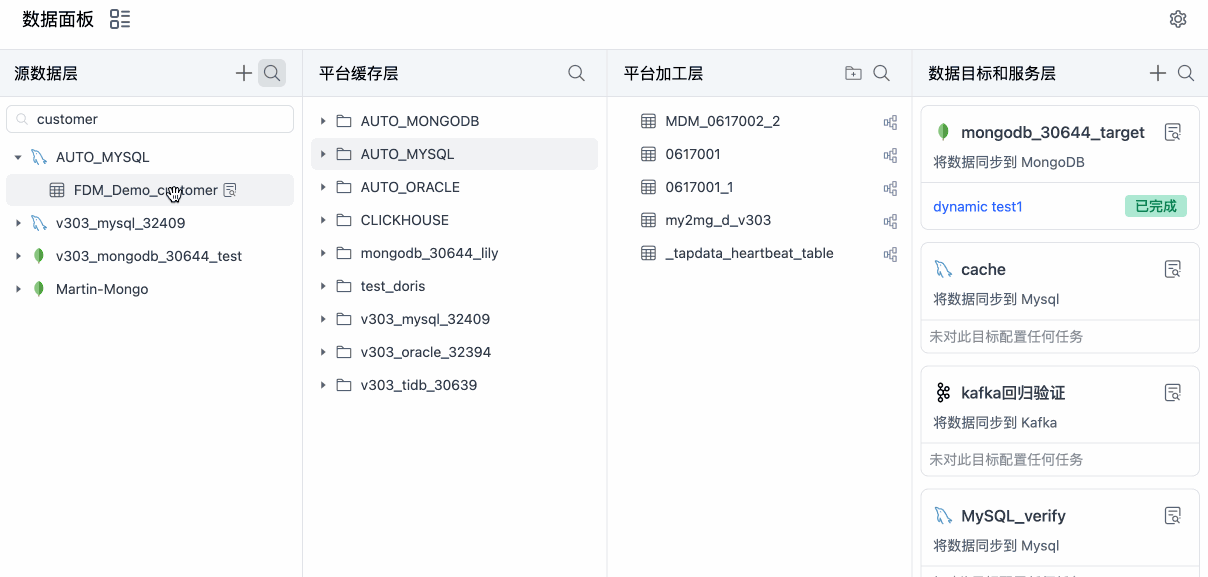The width and height of the screenshot is (1208, 577).
Task: Search the platform cache layer
Action: [576, 73]
